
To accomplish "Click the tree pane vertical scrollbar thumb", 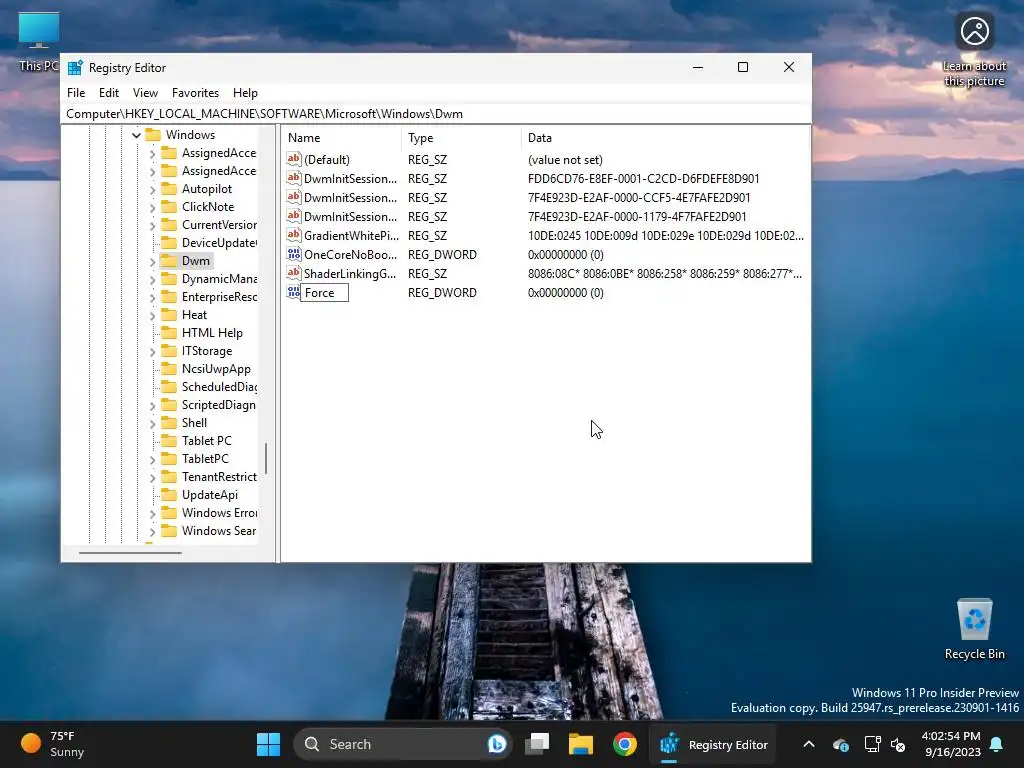I will tap(266, 458).
